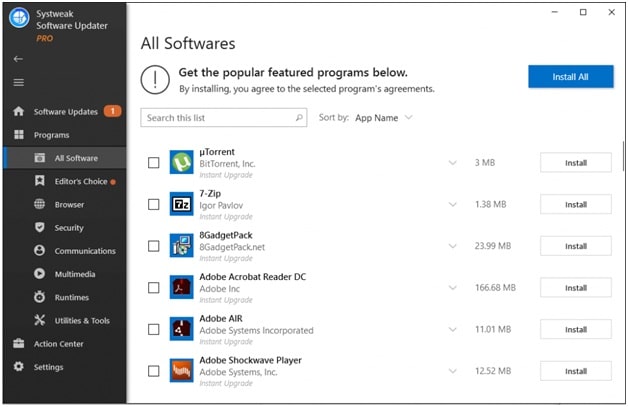
Task: Click the Utilities & Tools wrench icon
Action: (40, 320)
